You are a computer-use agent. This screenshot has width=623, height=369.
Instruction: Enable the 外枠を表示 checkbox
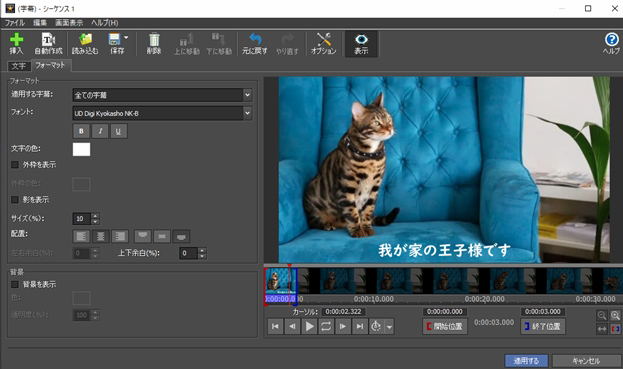[15, 164]
